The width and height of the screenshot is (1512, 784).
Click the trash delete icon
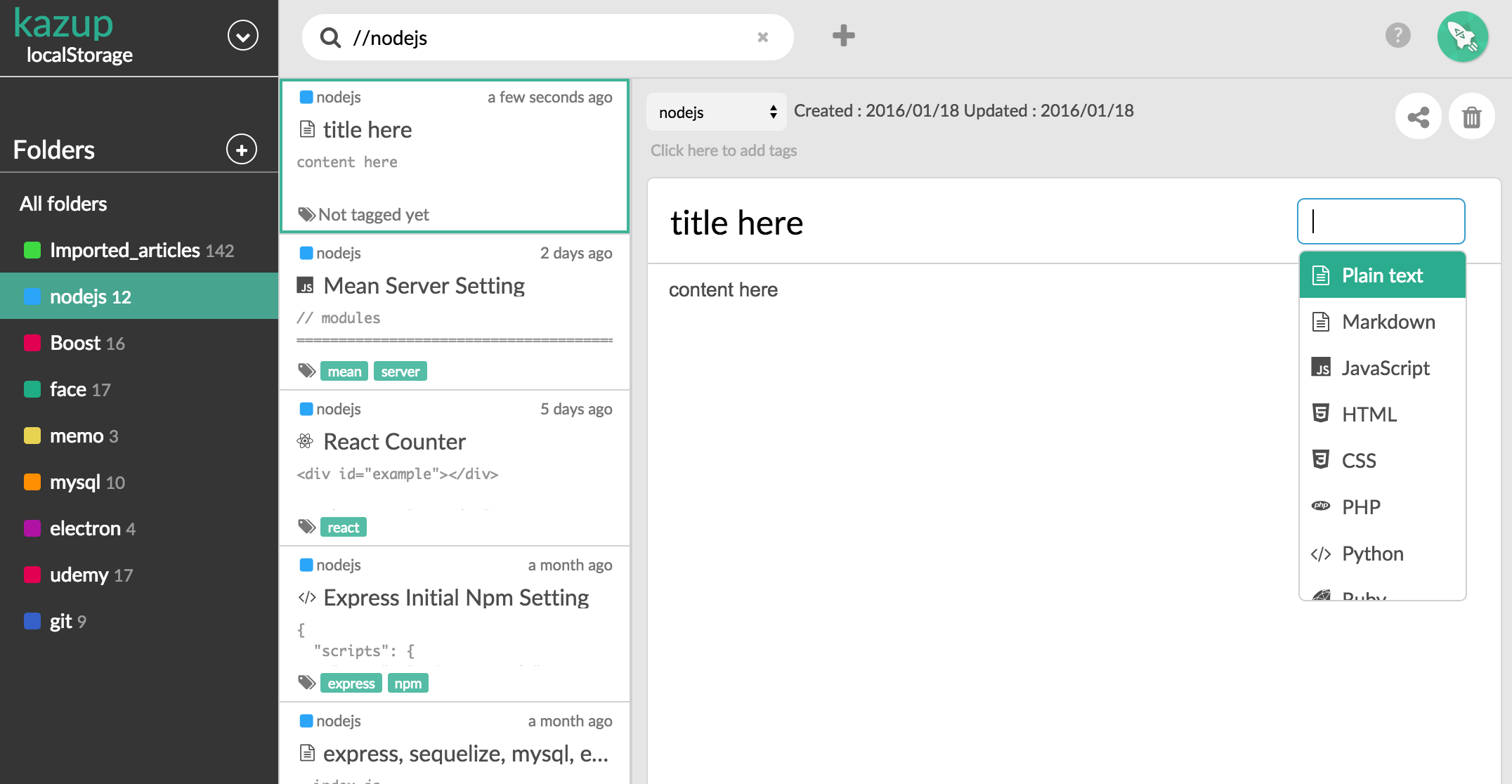pyautogui.click(x=1471, y=117)
